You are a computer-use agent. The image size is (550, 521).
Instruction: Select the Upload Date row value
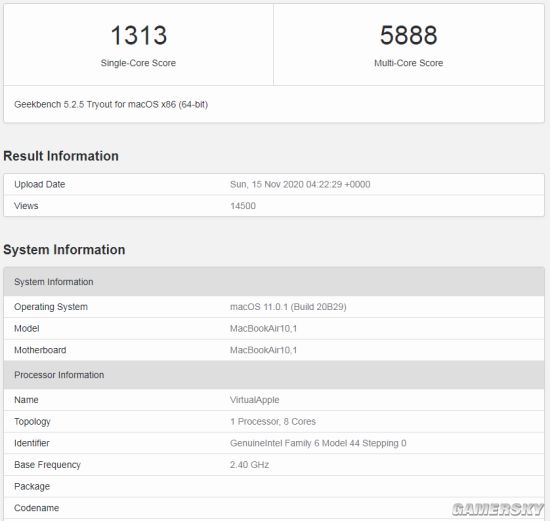point(300,185)
